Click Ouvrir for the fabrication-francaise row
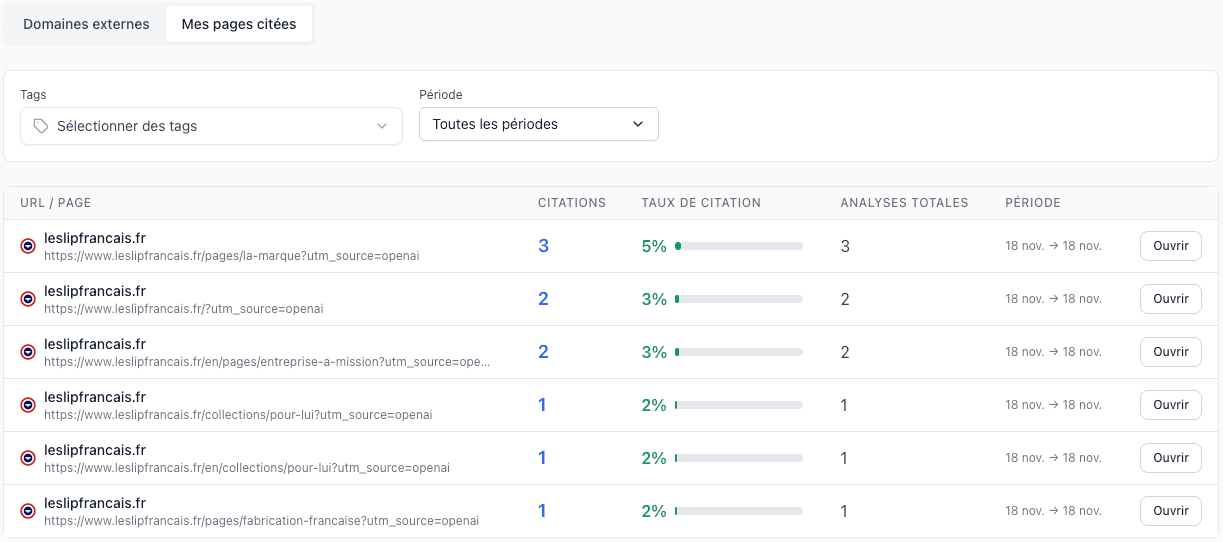Screen dimensions: 1223x542 (1171, 511)
